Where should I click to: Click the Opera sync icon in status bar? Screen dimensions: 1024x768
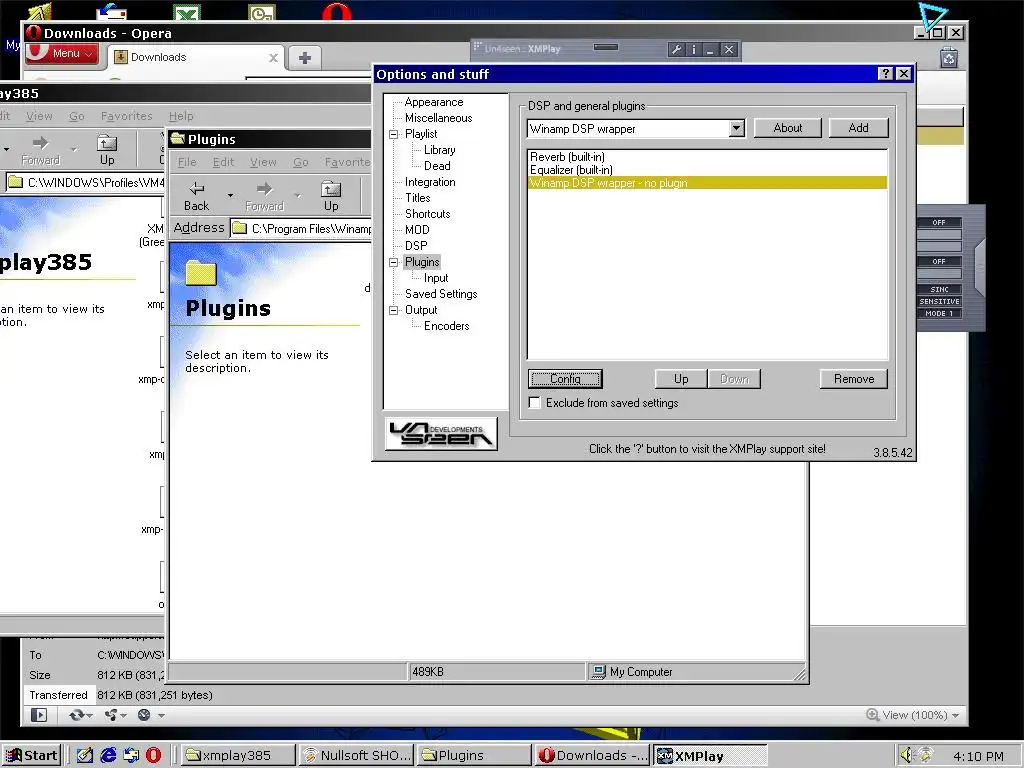[x=76, y=715]
